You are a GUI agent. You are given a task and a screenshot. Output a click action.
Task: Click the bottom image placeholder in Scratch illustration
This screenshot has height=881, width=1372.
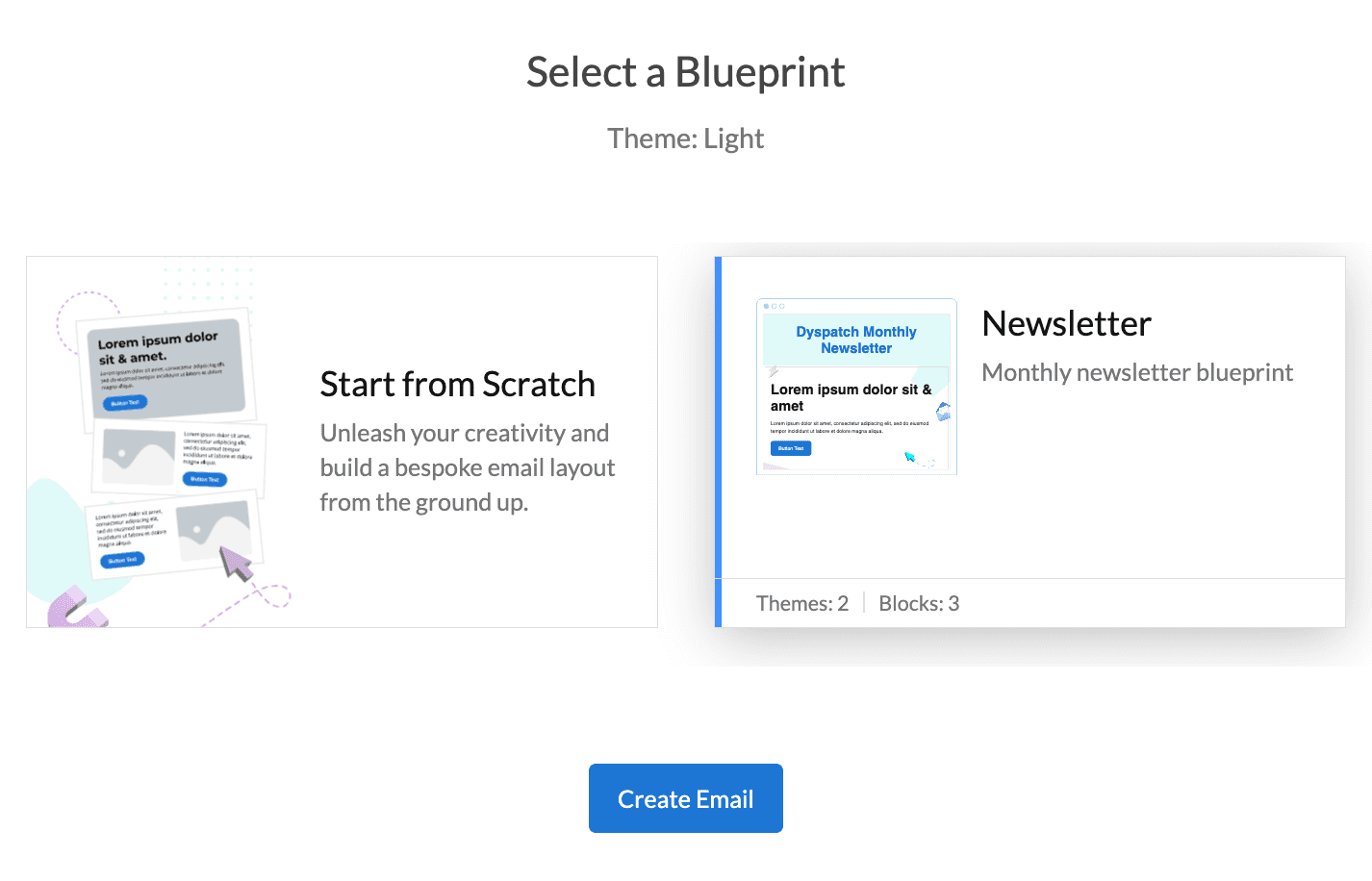point(214,531)
